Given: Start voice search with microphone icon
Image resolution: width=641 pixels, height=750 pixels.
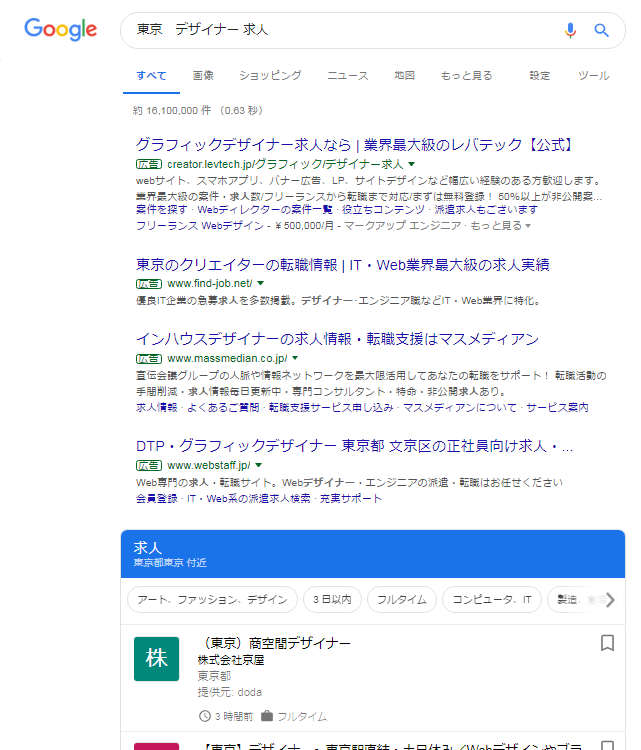Looking at the screenshot, I should pyautogui.click(x=570, y=30).
